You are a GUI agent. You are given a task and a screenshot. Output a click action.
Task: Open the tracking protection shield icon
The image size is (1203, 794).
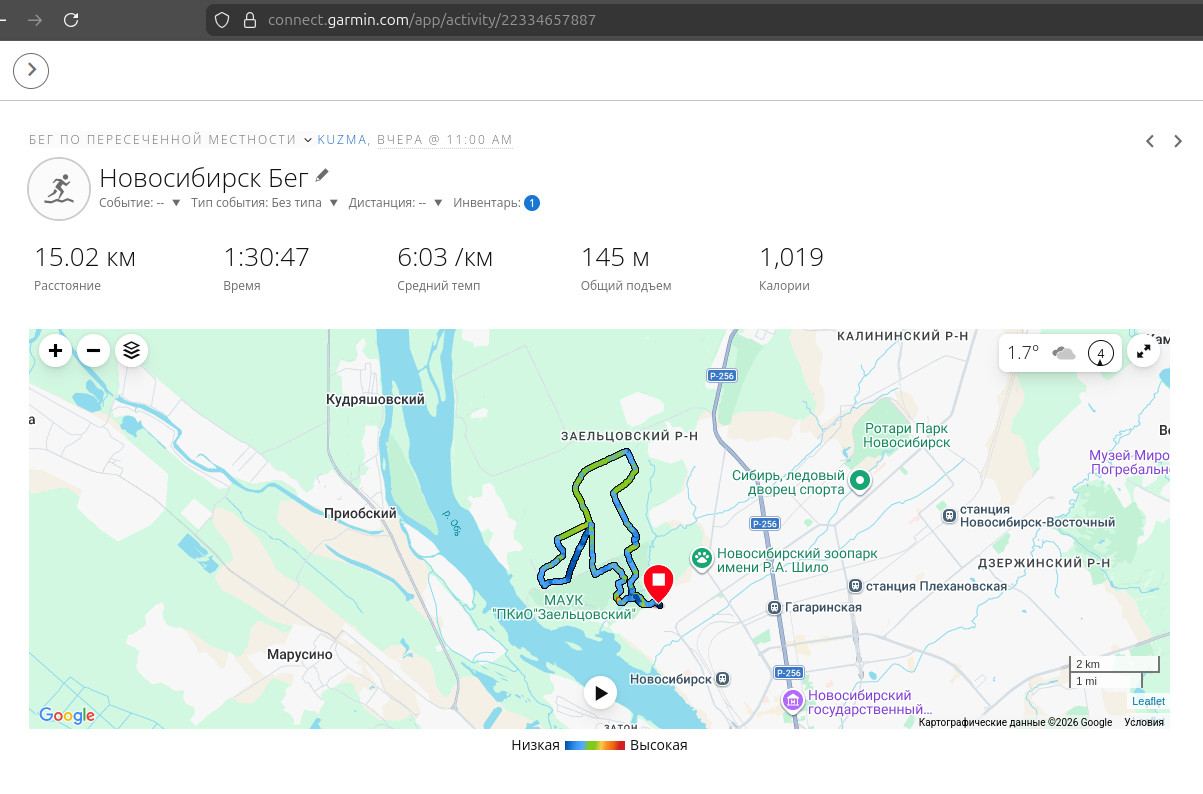[x=223, y=20]
